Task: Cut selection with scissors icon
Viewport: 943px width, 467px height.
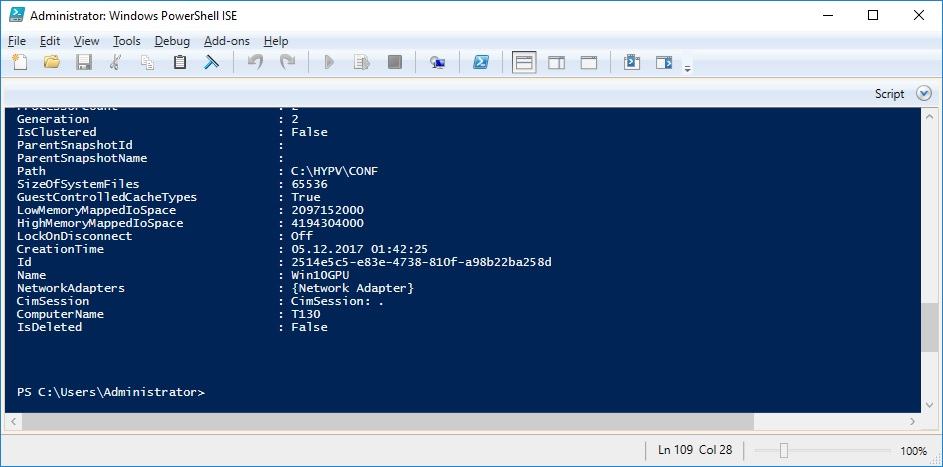Action: point(116,62)
